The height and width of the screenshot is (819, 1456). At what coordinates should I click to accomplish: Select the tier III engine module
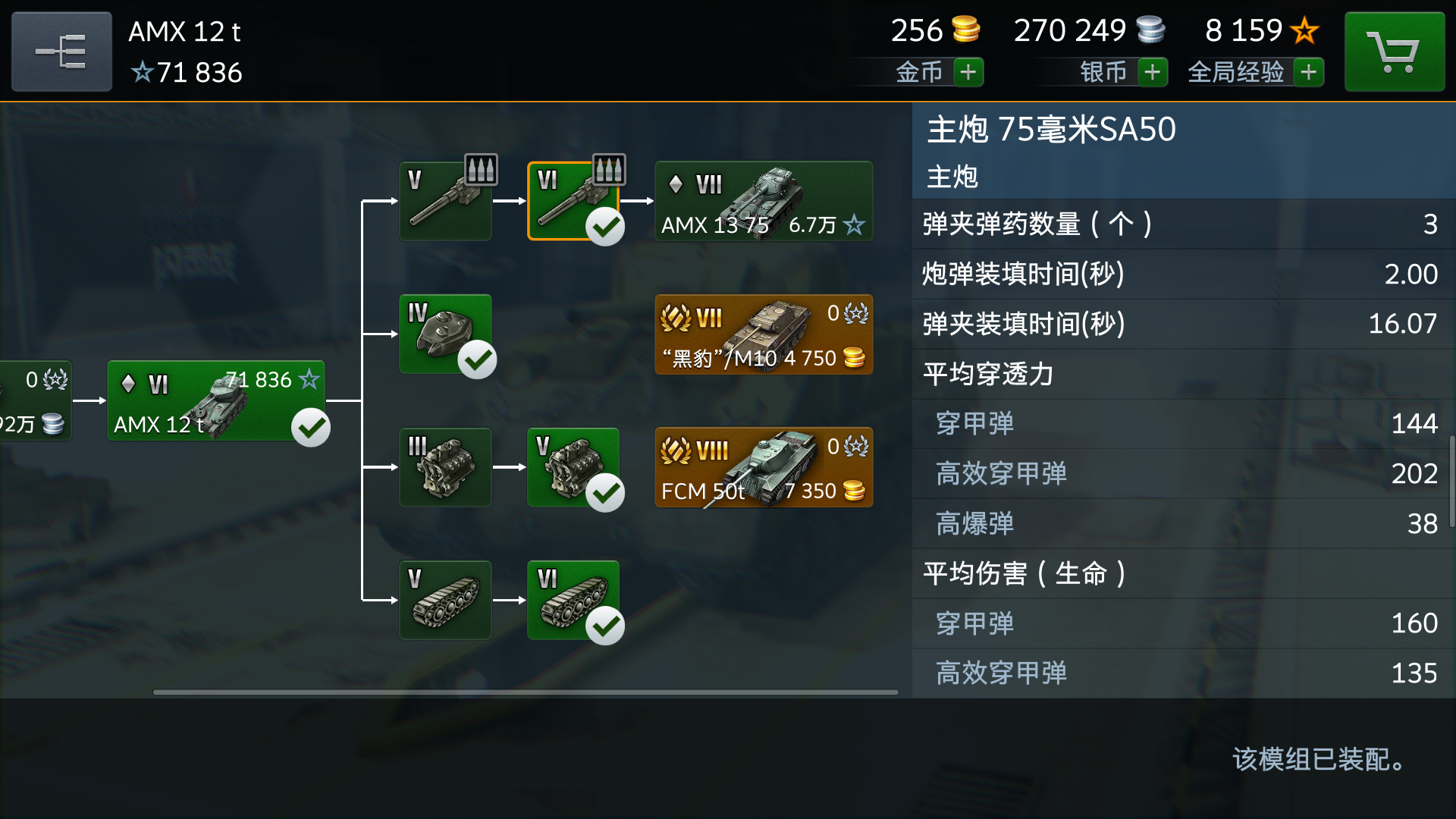point(446,467)
